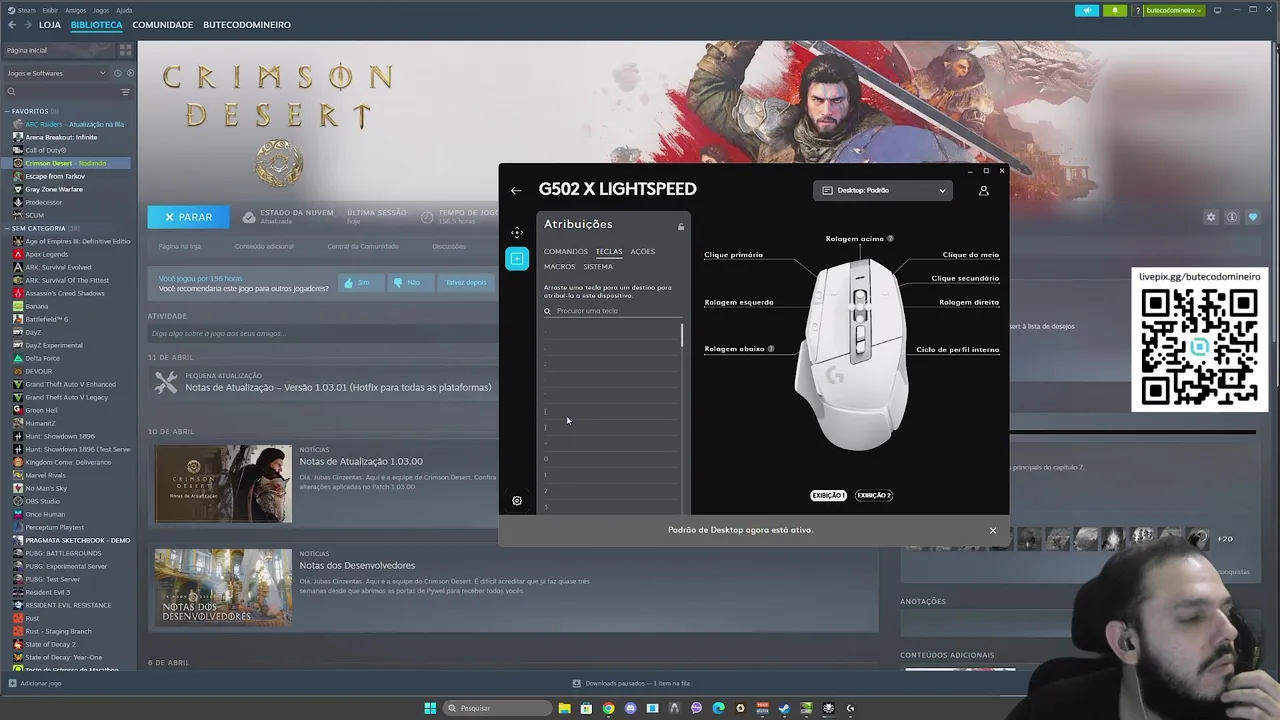Collapse the FAVORITOS category
This screenshot has width=1280, height=720.
[x=30, y=111]
